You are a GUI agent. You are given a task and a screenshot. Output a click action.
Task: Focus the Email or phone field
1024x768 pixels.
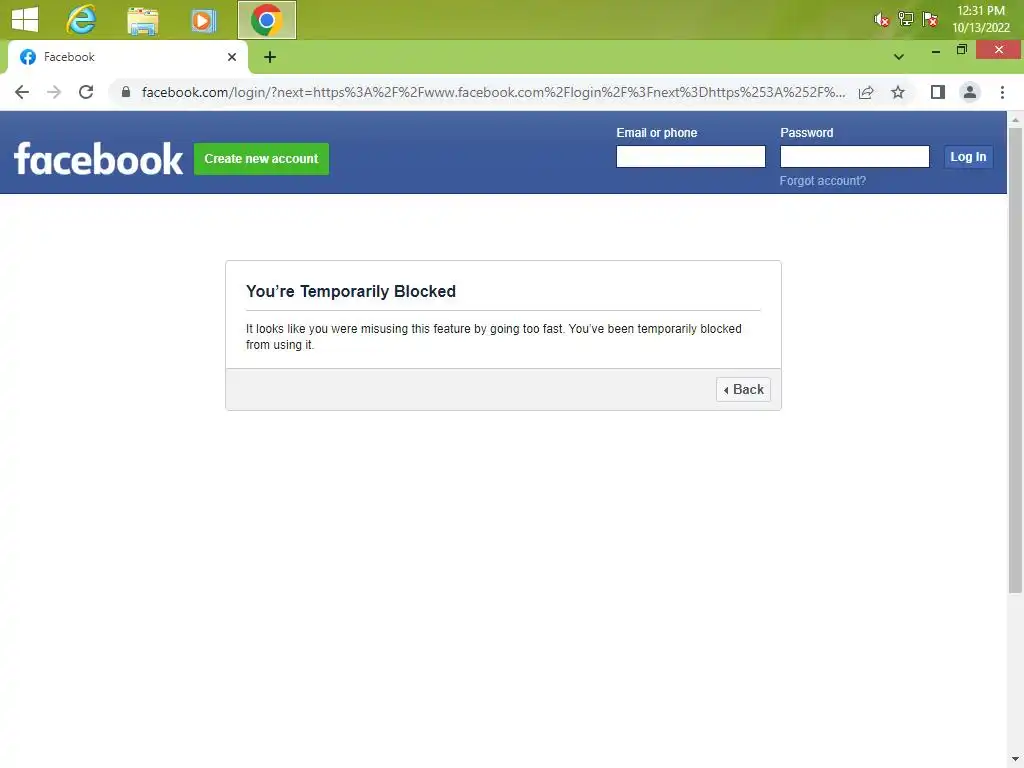tap(690, 157)
